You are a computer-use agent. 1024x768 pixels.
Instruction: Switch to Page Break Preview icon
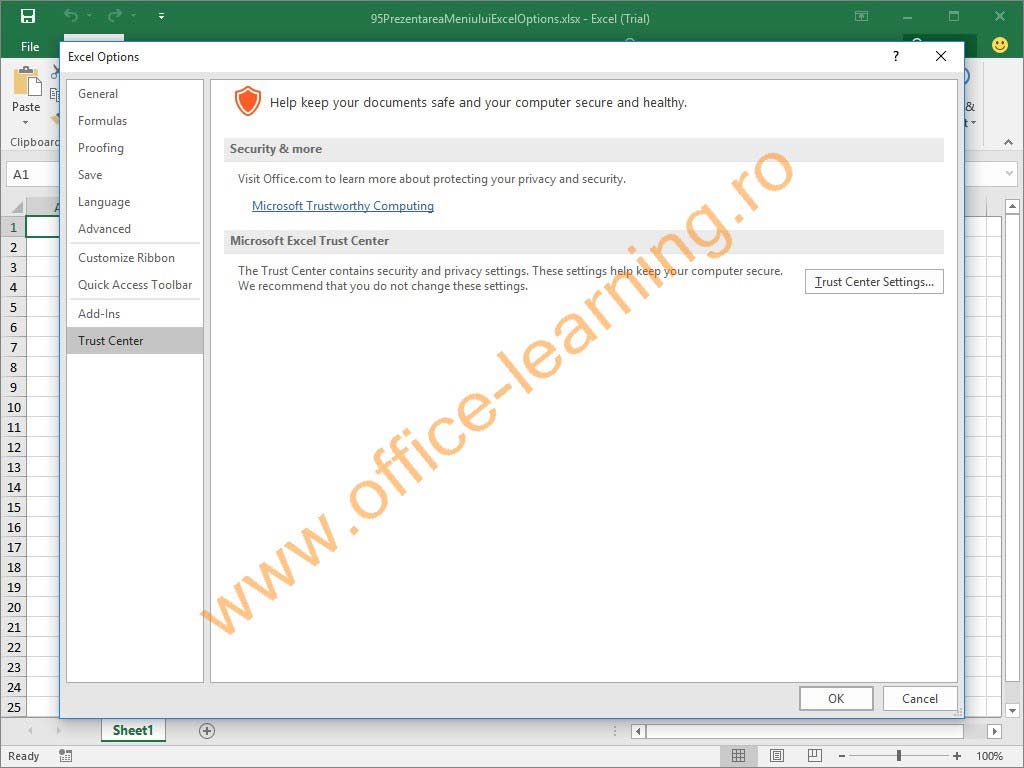click(814, 756)
